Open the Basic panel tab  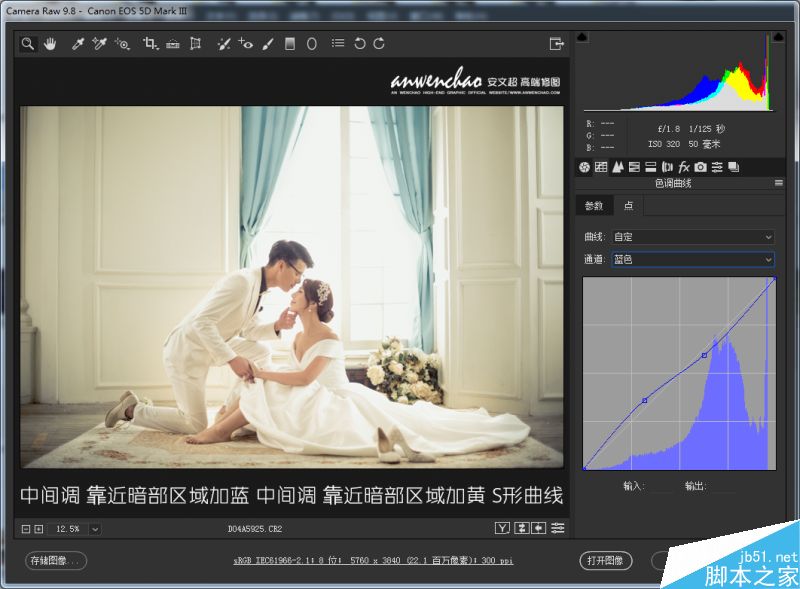pos(585,167)
